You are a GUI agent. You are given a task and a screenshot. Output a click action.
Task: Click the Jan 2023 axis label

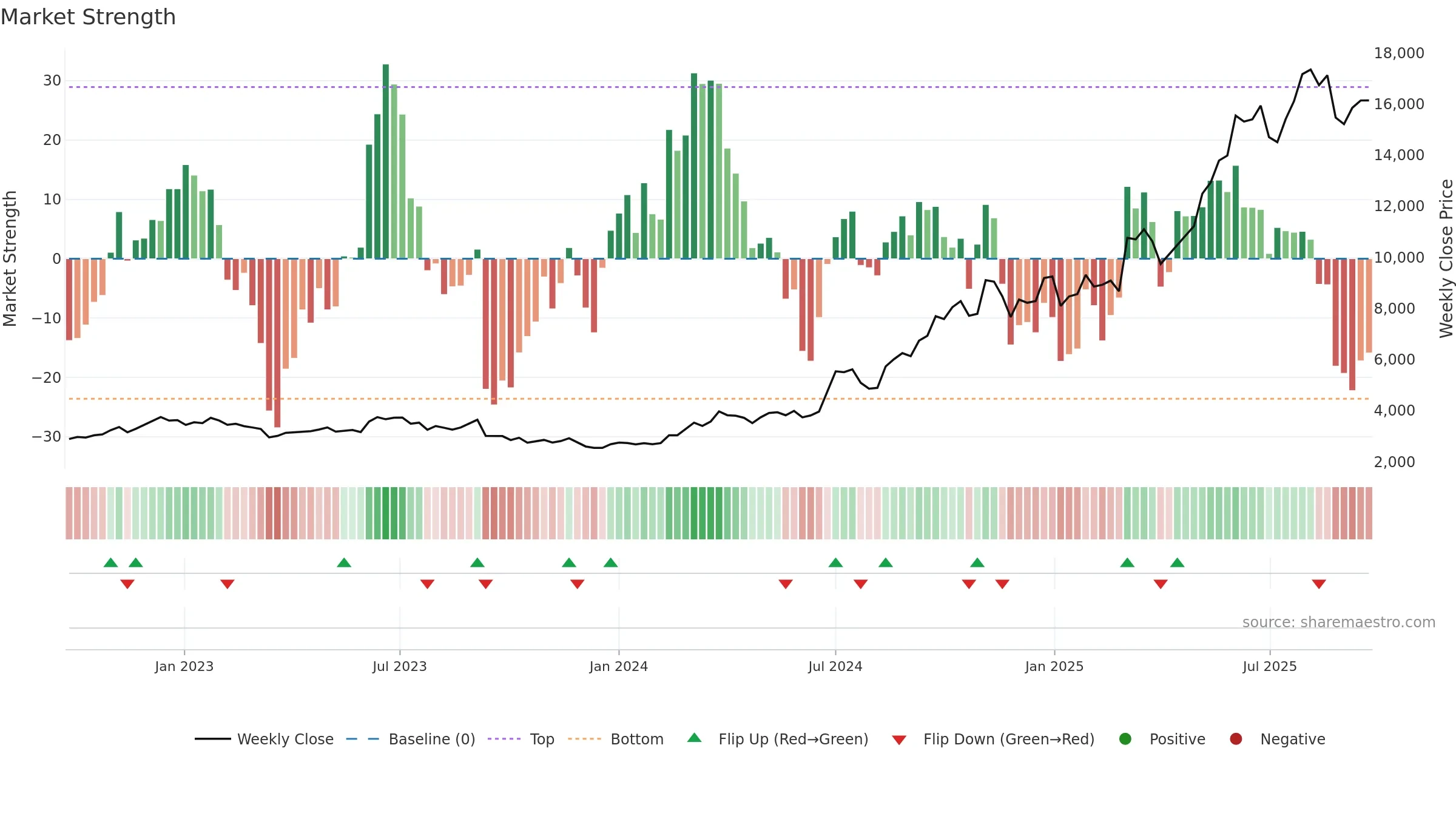tap(184, 666)
